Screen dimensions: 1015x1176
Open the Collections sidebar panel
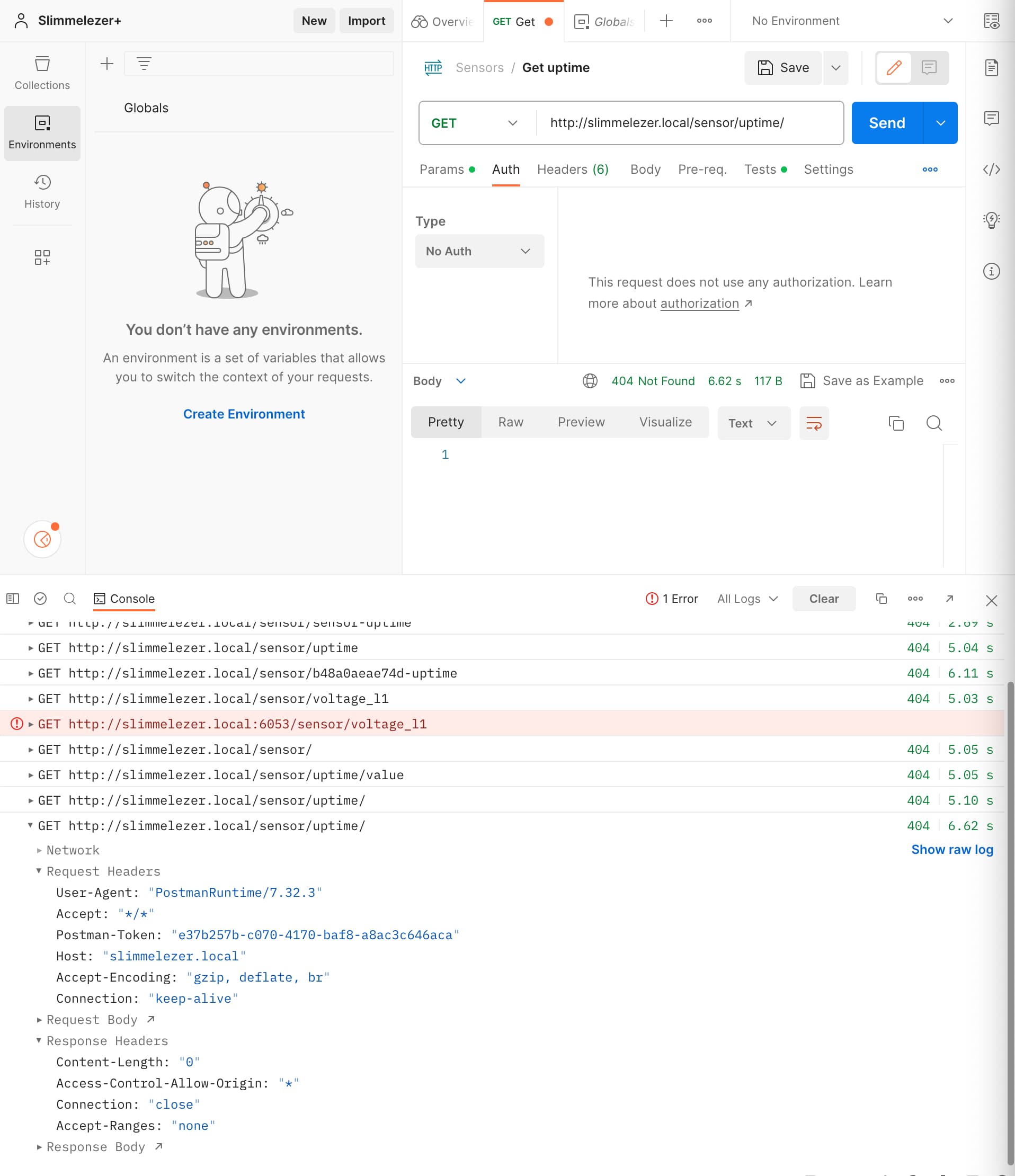pos(42,73)
